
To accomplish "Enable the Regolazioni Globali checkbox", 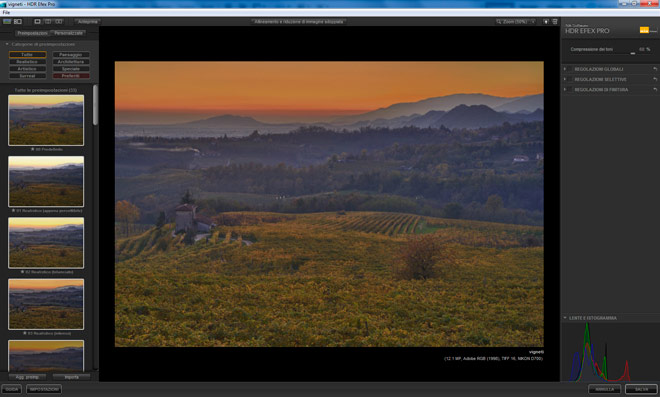I will (x=570, y=69).
